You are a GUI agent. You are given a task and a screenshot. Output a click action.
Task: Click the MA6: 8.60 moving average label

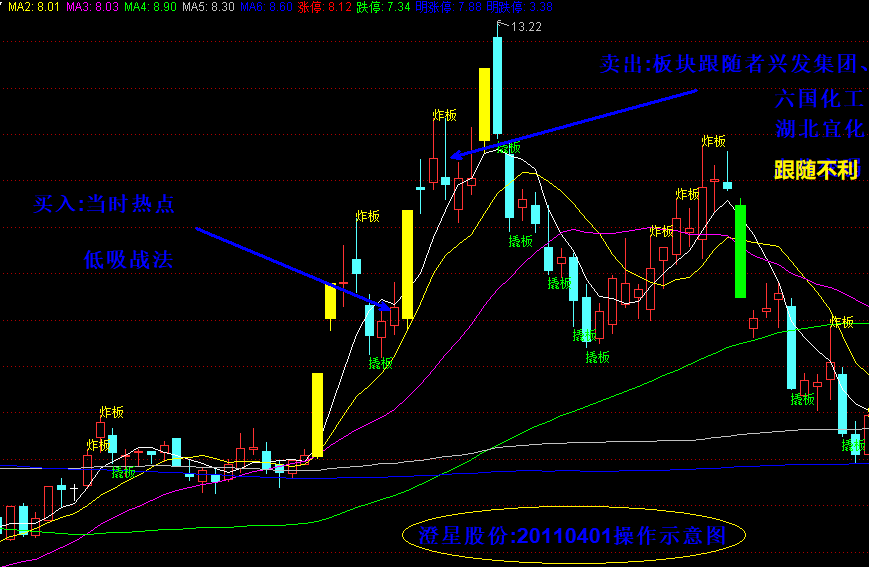tap(266, 7)
